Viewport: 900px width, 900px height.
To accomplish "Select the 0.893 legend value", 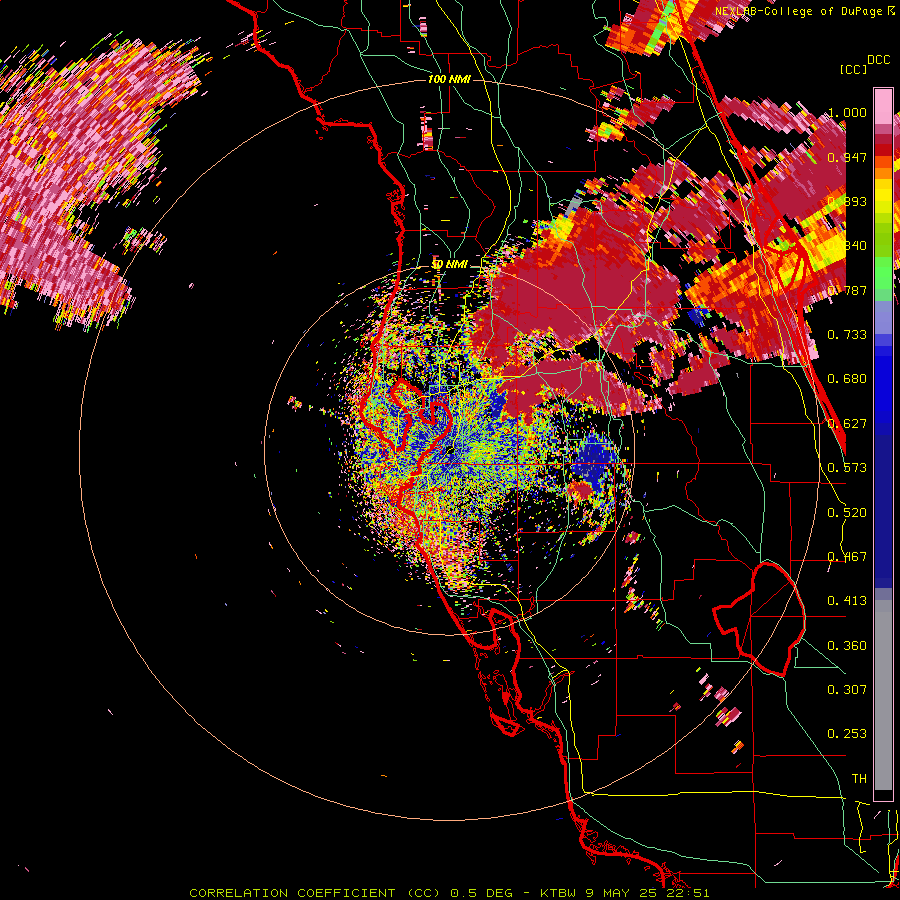I will pos(847,201).
